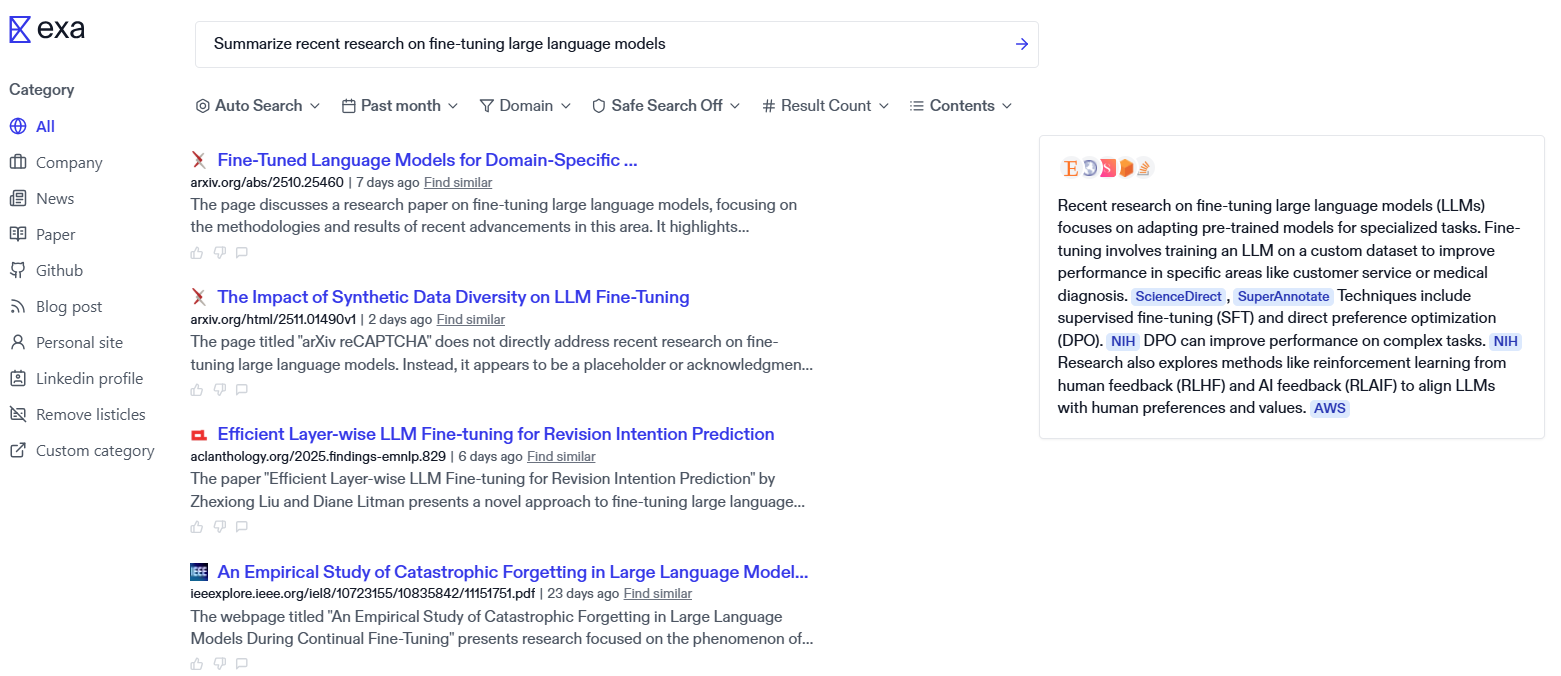Thumbs up the Catastrophic Forgetting result

coord(197,664)
